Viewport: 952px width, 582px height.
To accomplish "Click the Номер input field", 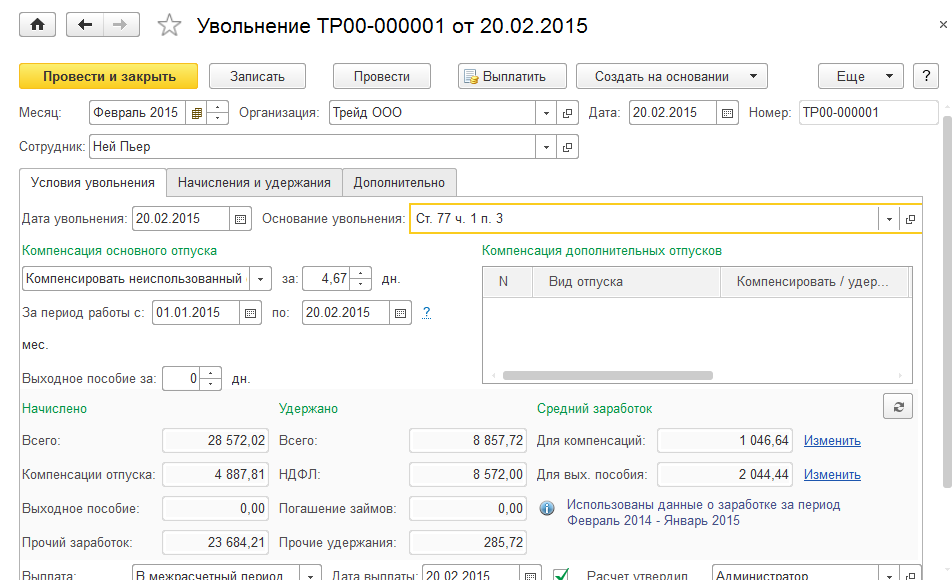I will point(866,113).
